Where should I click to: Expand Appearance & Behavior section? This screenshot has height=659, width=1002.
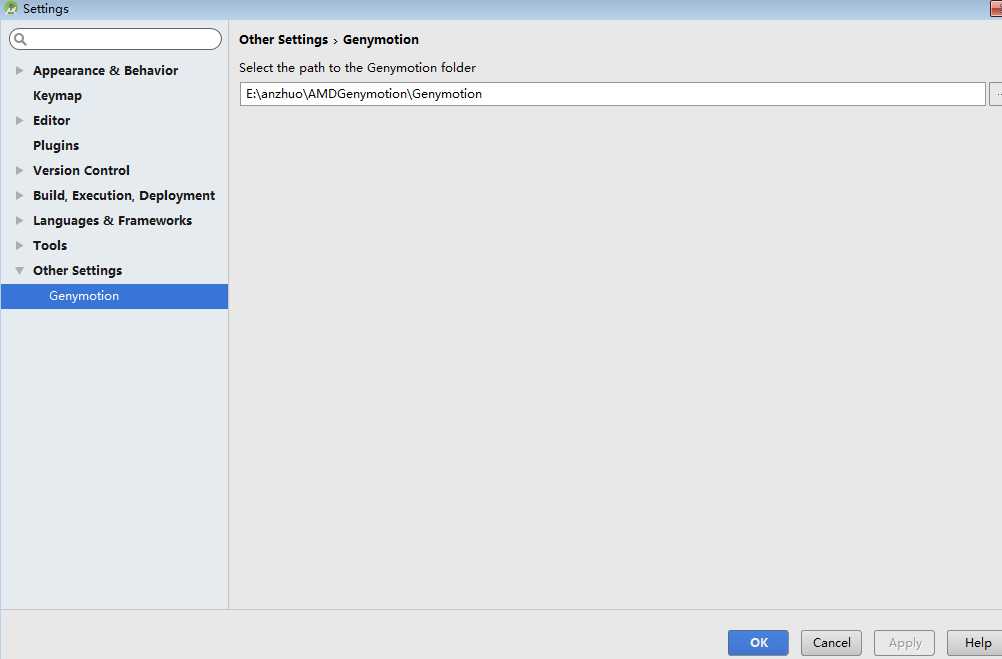pyautogui.click(x=19, y=70)
